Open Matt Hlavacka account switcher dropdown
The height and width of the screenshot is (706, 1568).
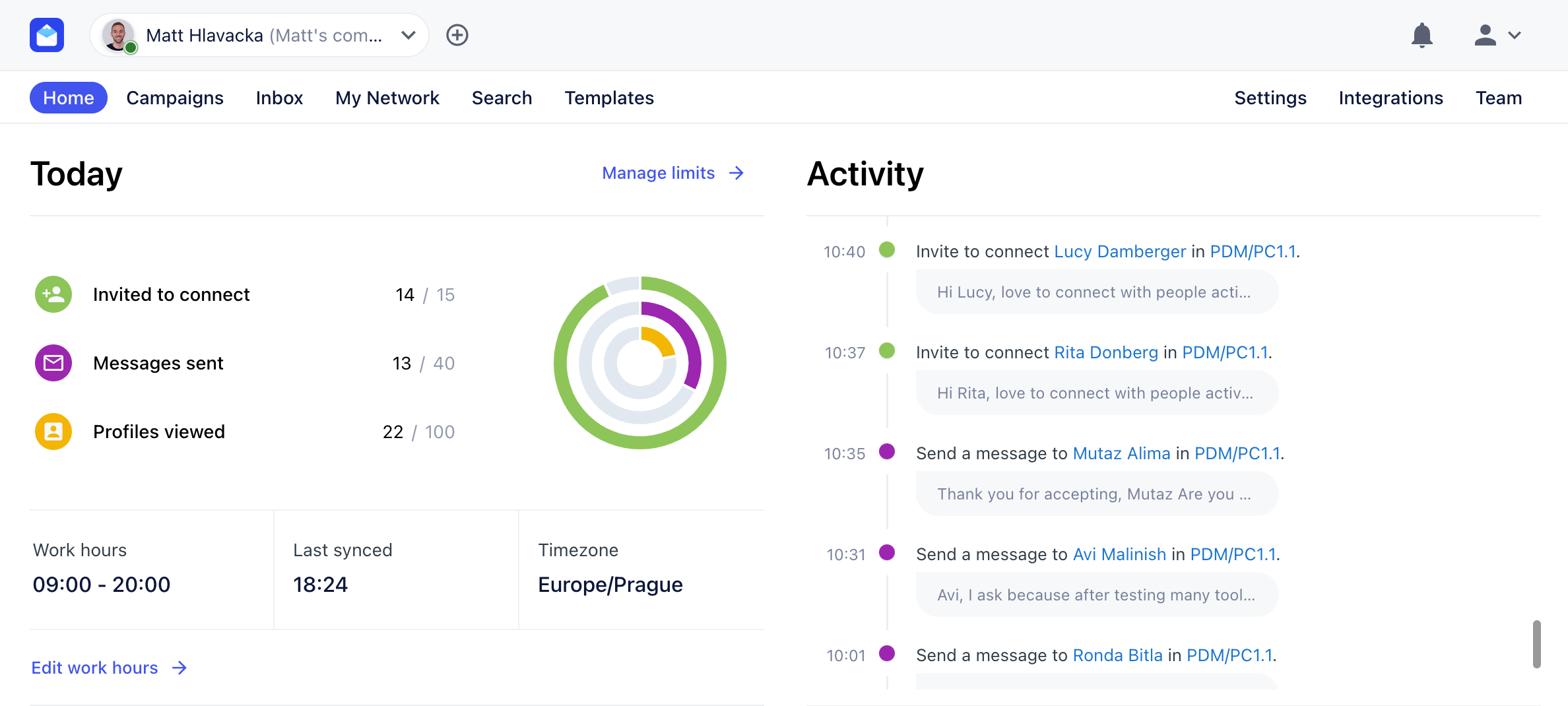260,35
